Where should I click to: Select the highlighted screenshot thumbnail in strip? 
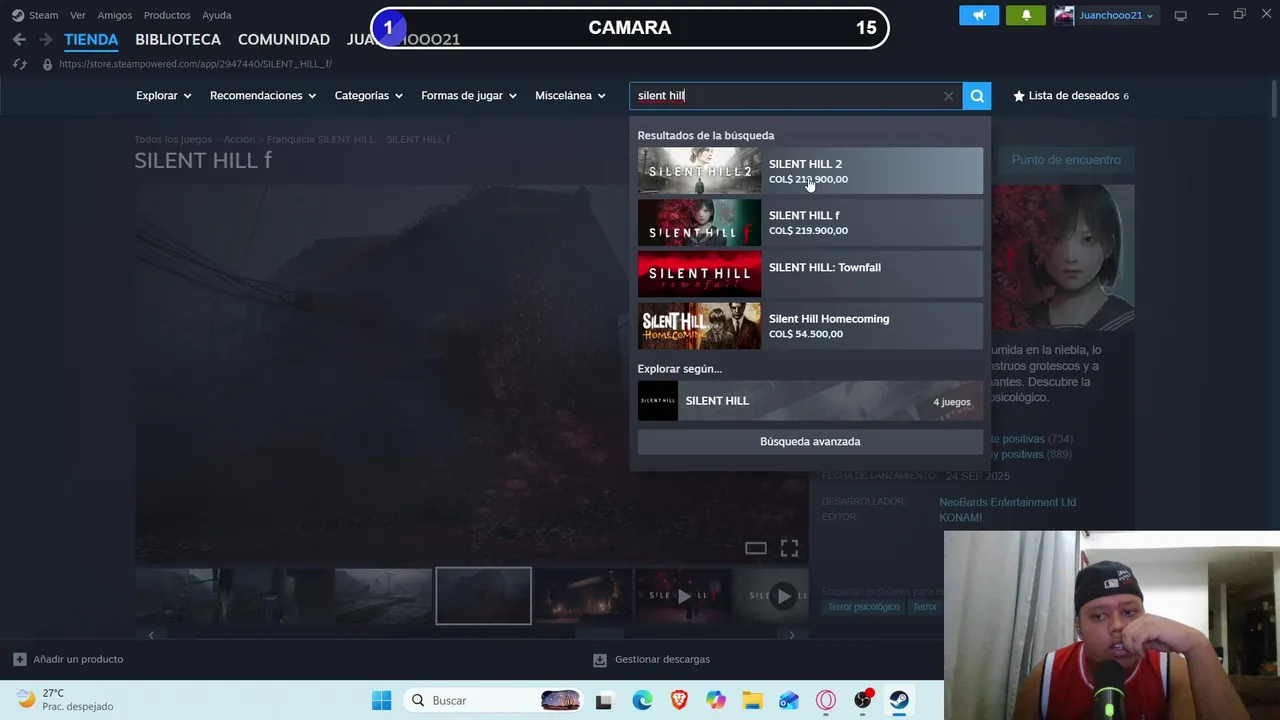click(483, 596)
